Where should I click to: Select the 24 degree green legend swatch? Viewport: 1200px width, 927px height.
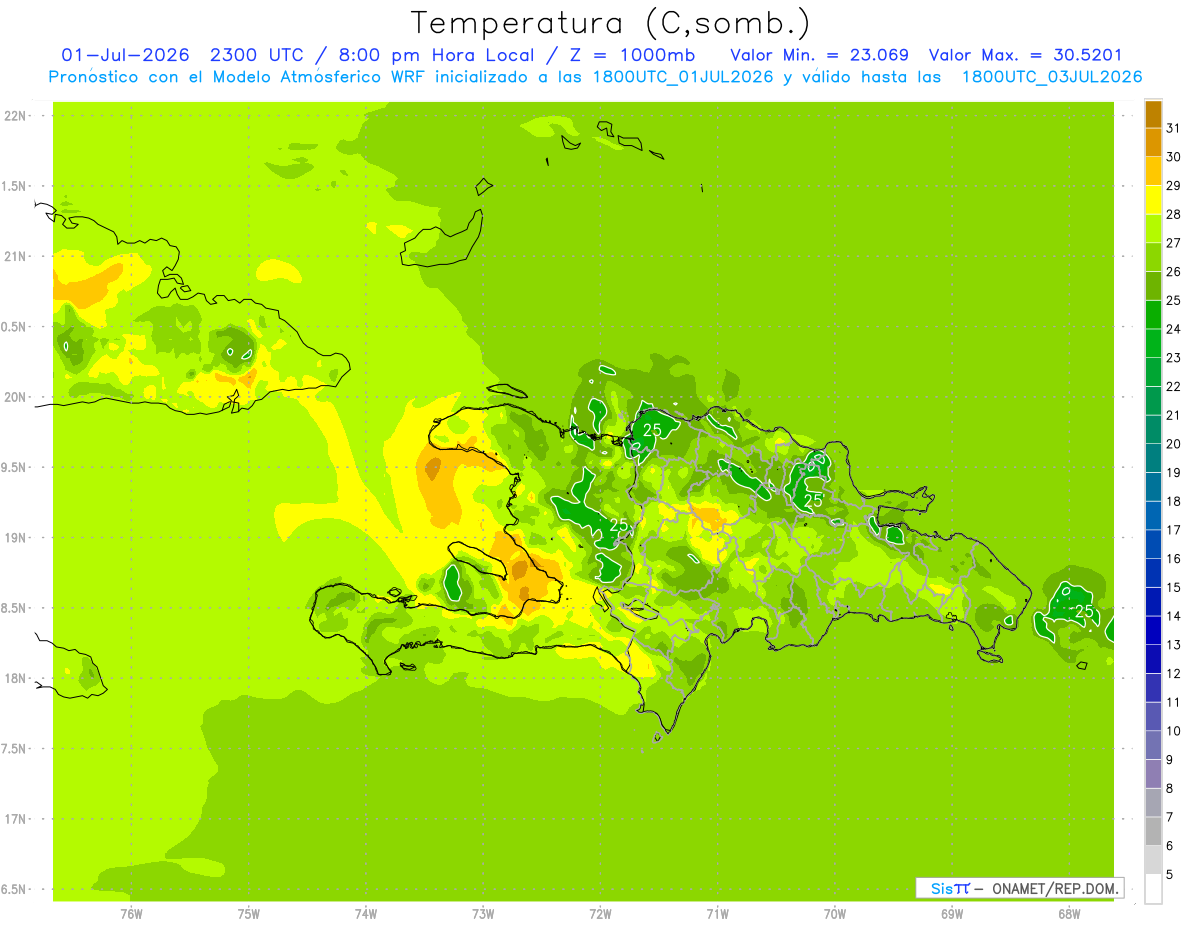pos(1153,314)
